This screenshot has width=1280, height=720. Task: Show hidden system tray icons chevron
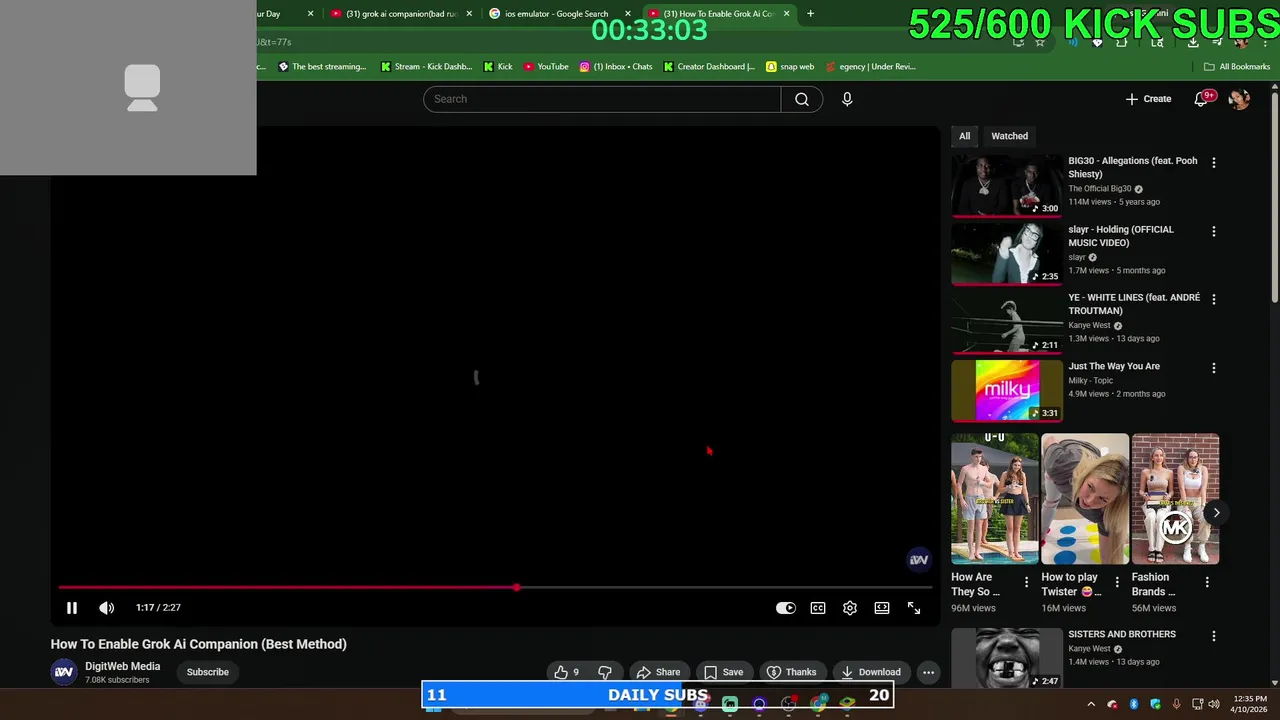[x=1091, y=704]
